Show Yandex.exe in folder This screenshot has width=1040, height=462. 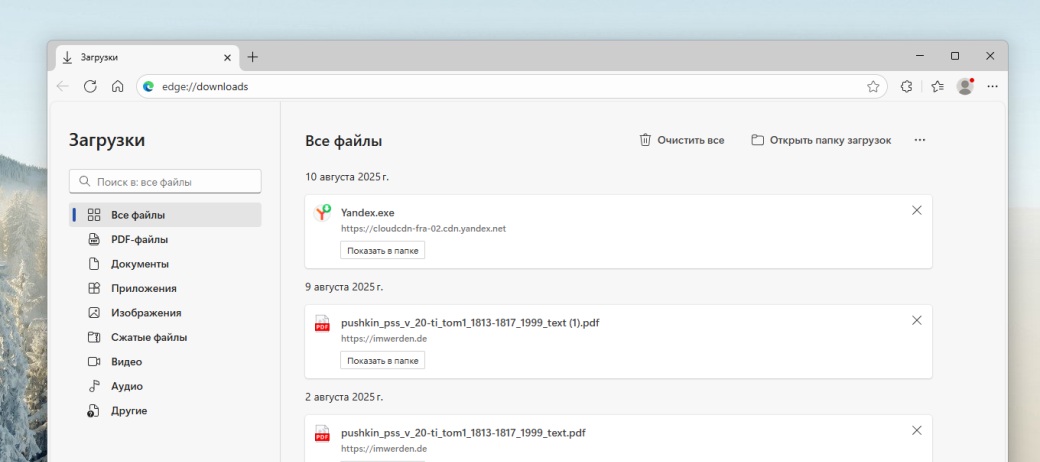click(x=382, y=250)
